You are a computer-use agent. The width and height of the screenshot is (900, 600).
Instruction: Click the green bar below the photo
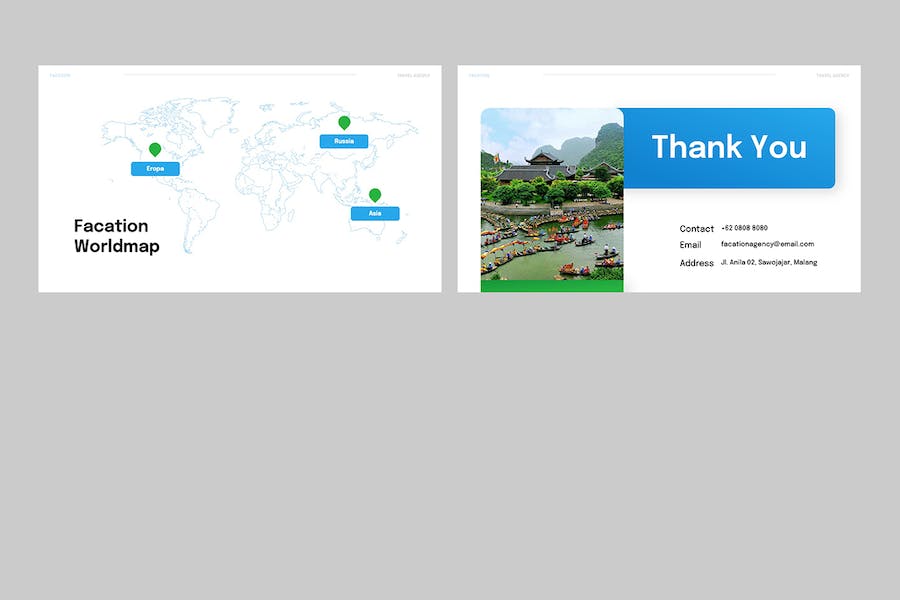click(552, 286)
